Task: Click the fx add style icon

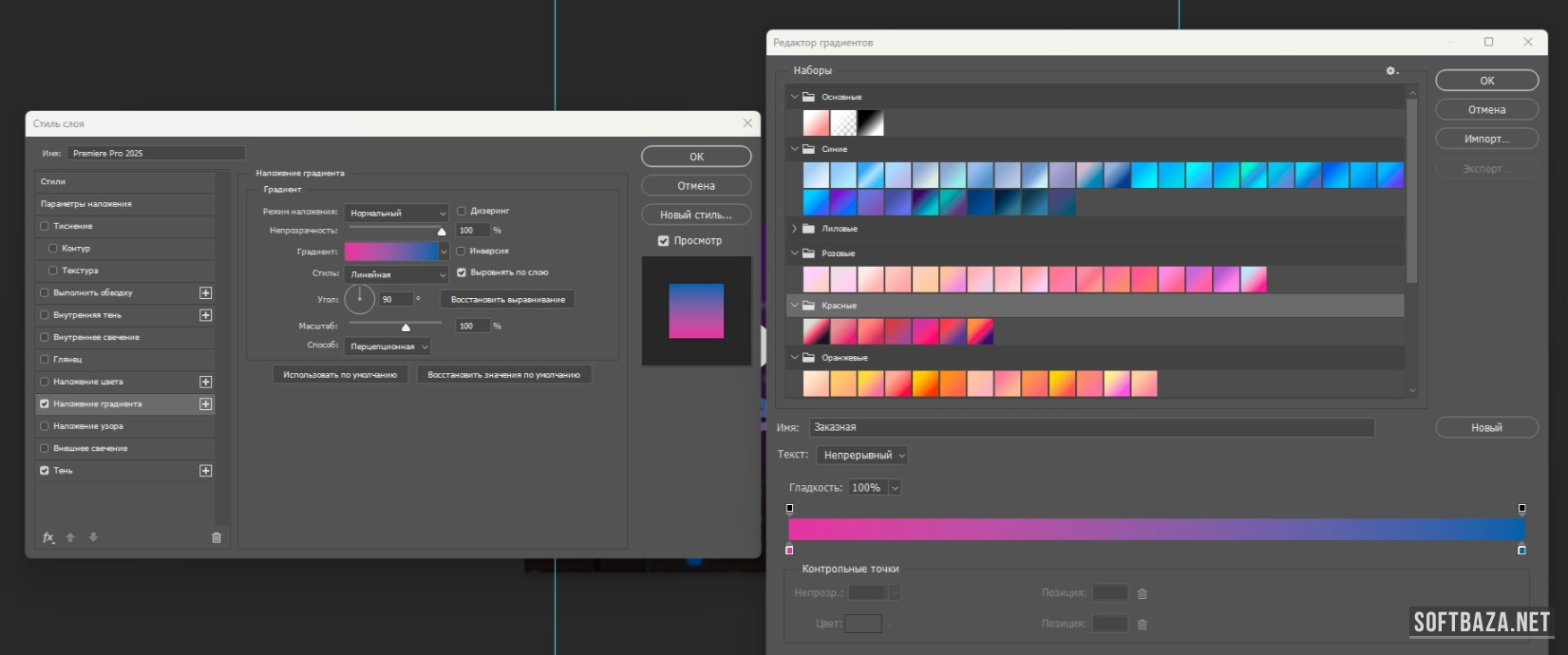Action: pyautogui.click(x=48, y=537)
